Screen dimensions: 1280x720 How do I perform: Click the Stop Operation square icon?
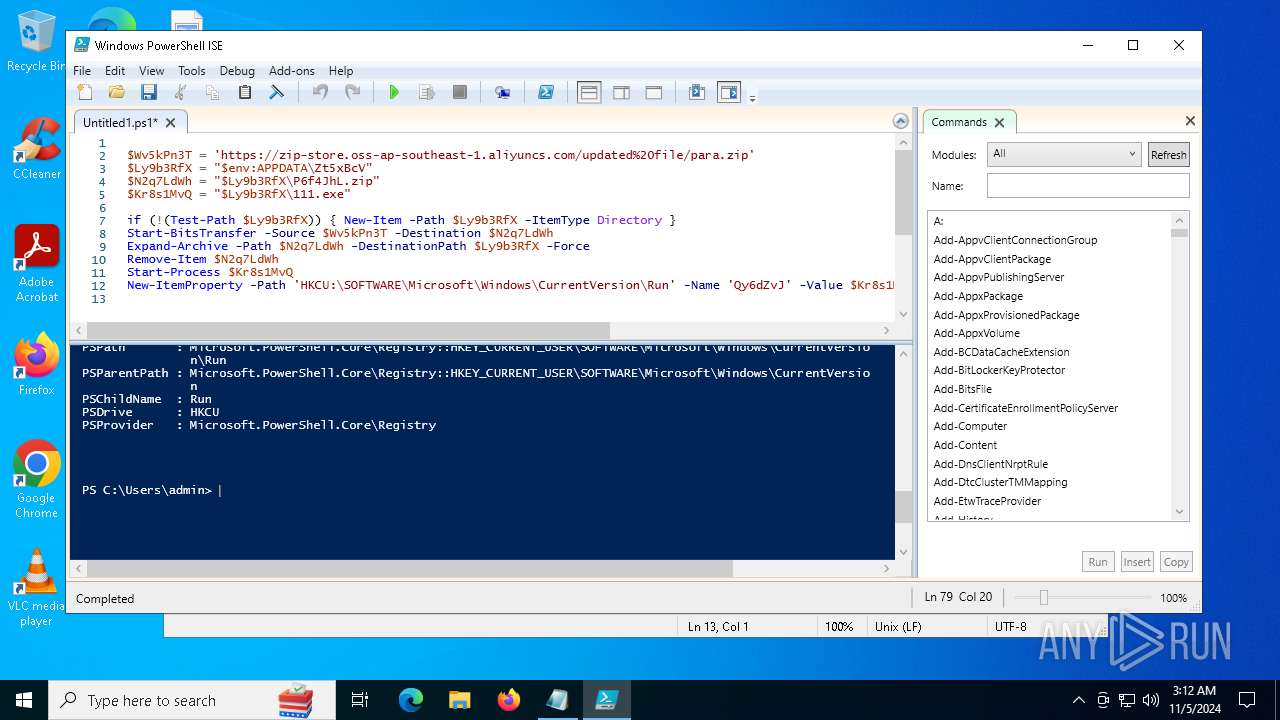460,92
